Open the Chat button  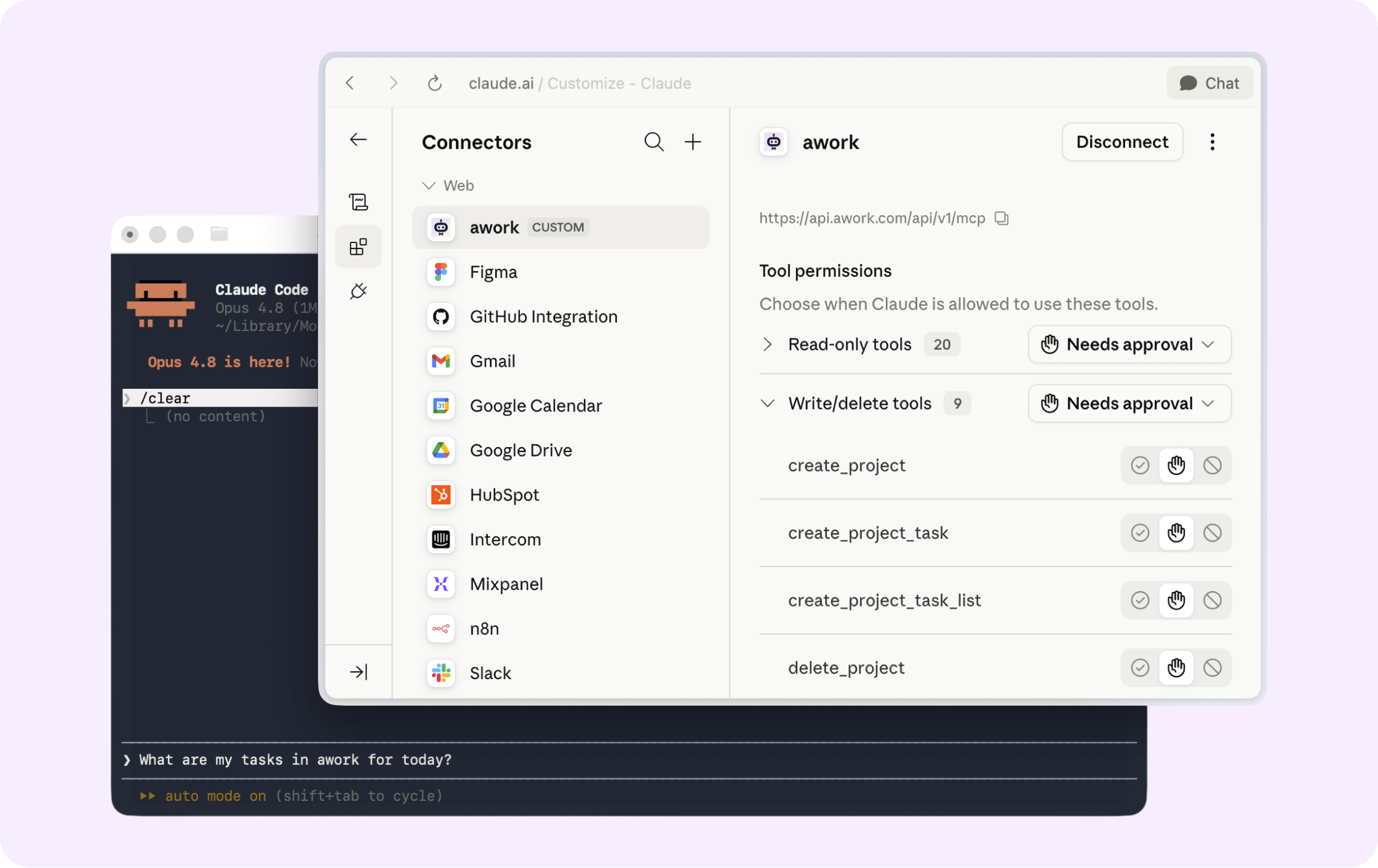(x=1209, y=83)
